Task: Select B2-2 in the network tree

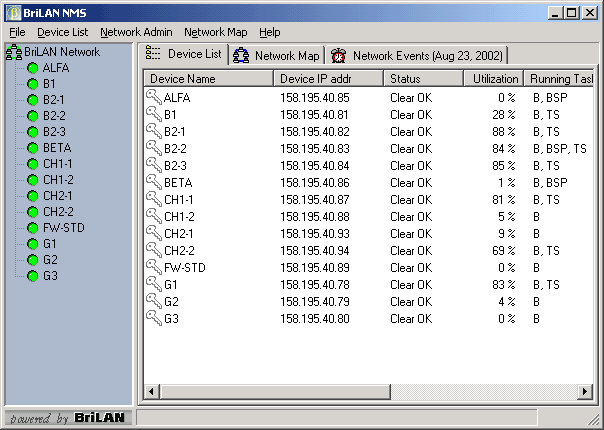Action: pyautogui.click(x=54, y=116)
